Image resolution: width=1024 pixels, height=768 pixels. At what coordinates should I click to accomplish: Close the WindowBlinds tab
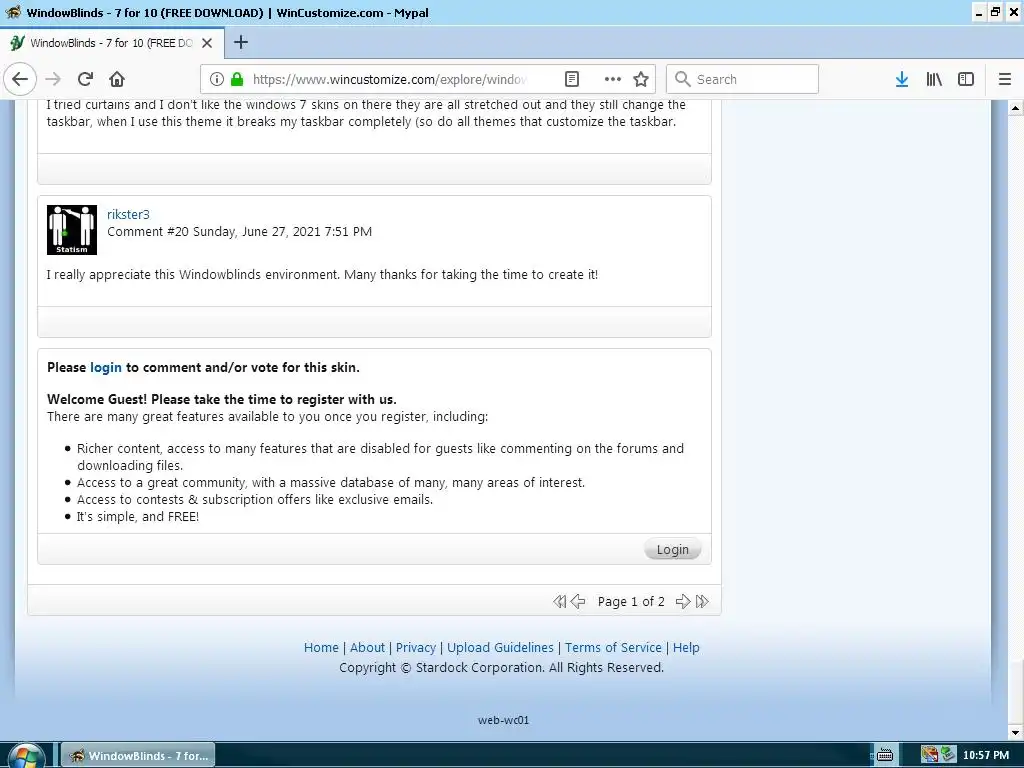point(207,43)
